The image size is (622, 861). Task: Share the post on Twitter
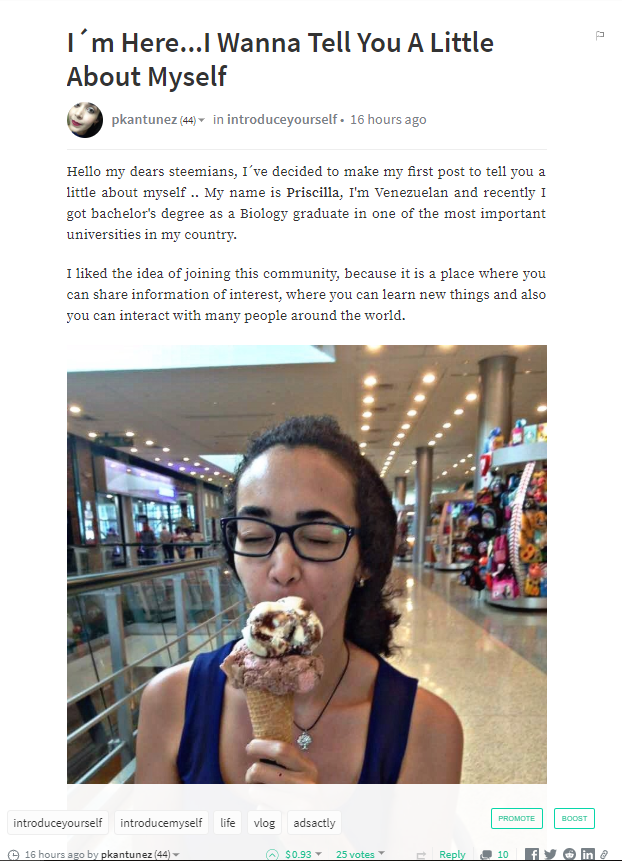tap(550, 854)
